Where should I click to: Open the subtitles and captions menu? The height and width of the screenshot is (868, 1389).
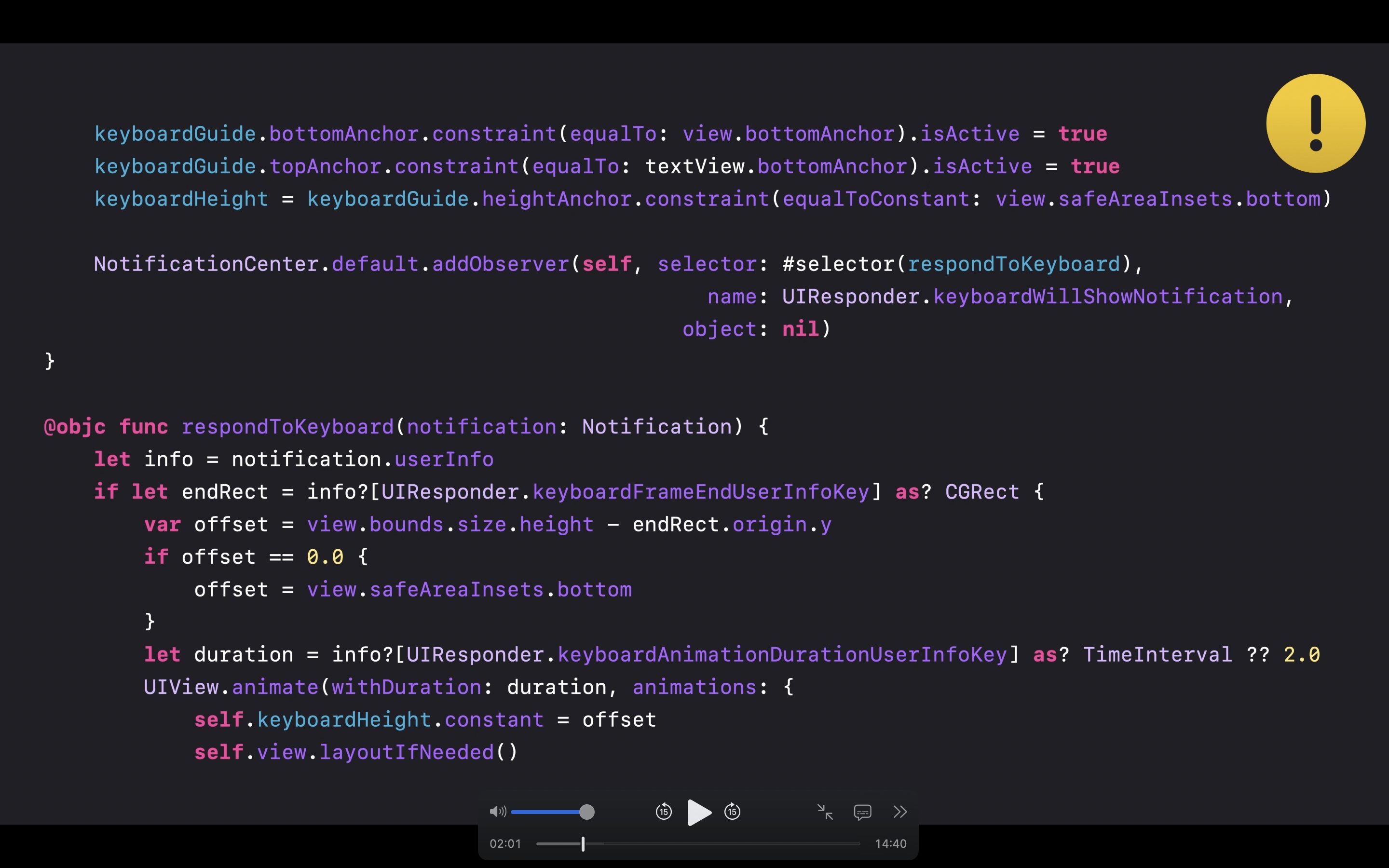[862, 813]
